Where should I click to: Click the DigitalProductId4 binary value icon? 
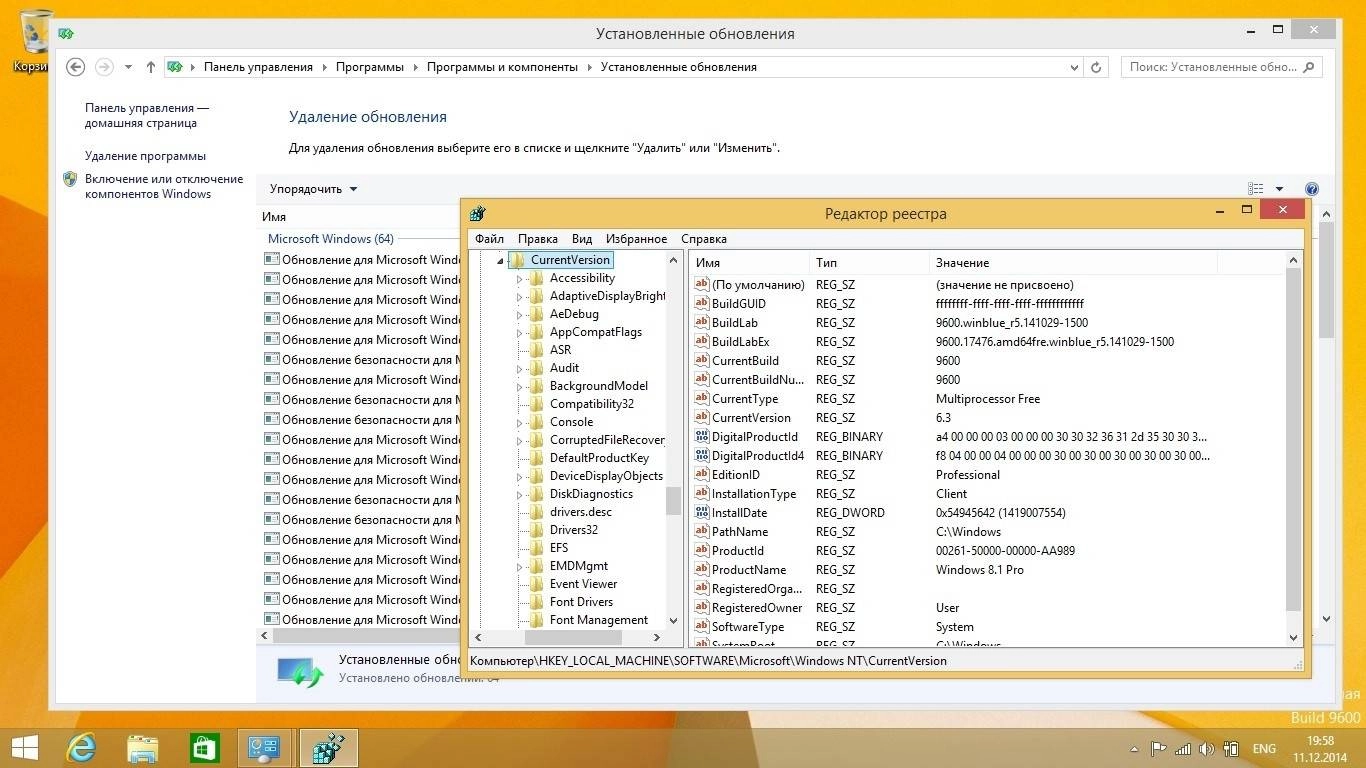pos(701,456)
